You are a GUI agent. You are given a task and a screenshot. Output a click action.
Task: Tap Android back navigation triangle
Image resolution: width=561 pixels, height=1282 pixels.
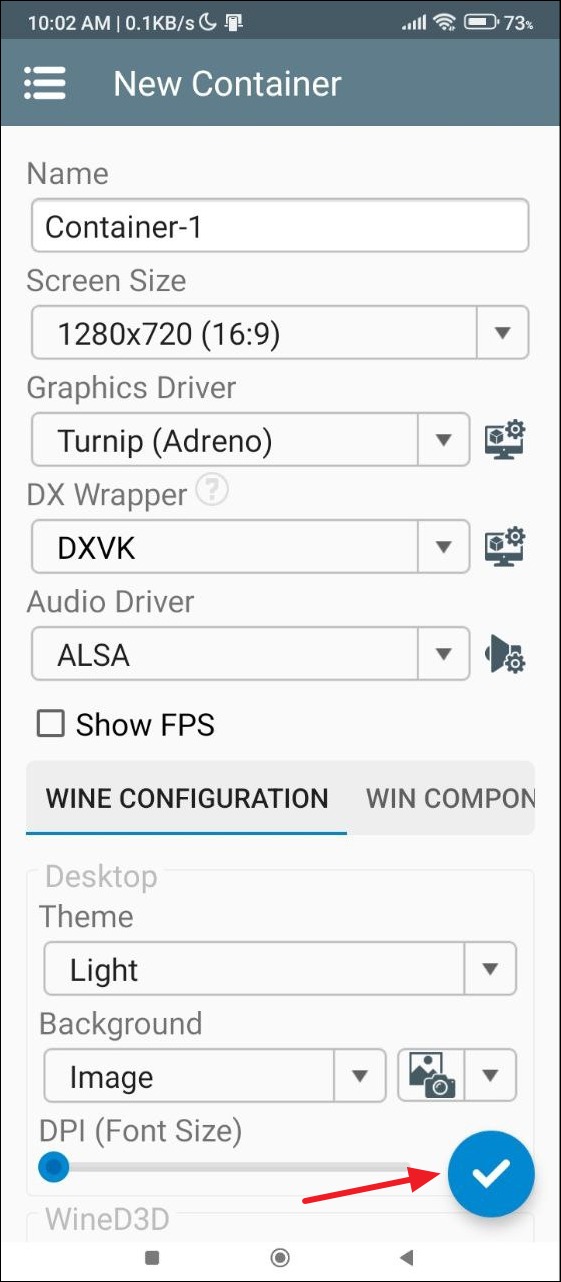pyautogui.click(x=406, y=1257)
